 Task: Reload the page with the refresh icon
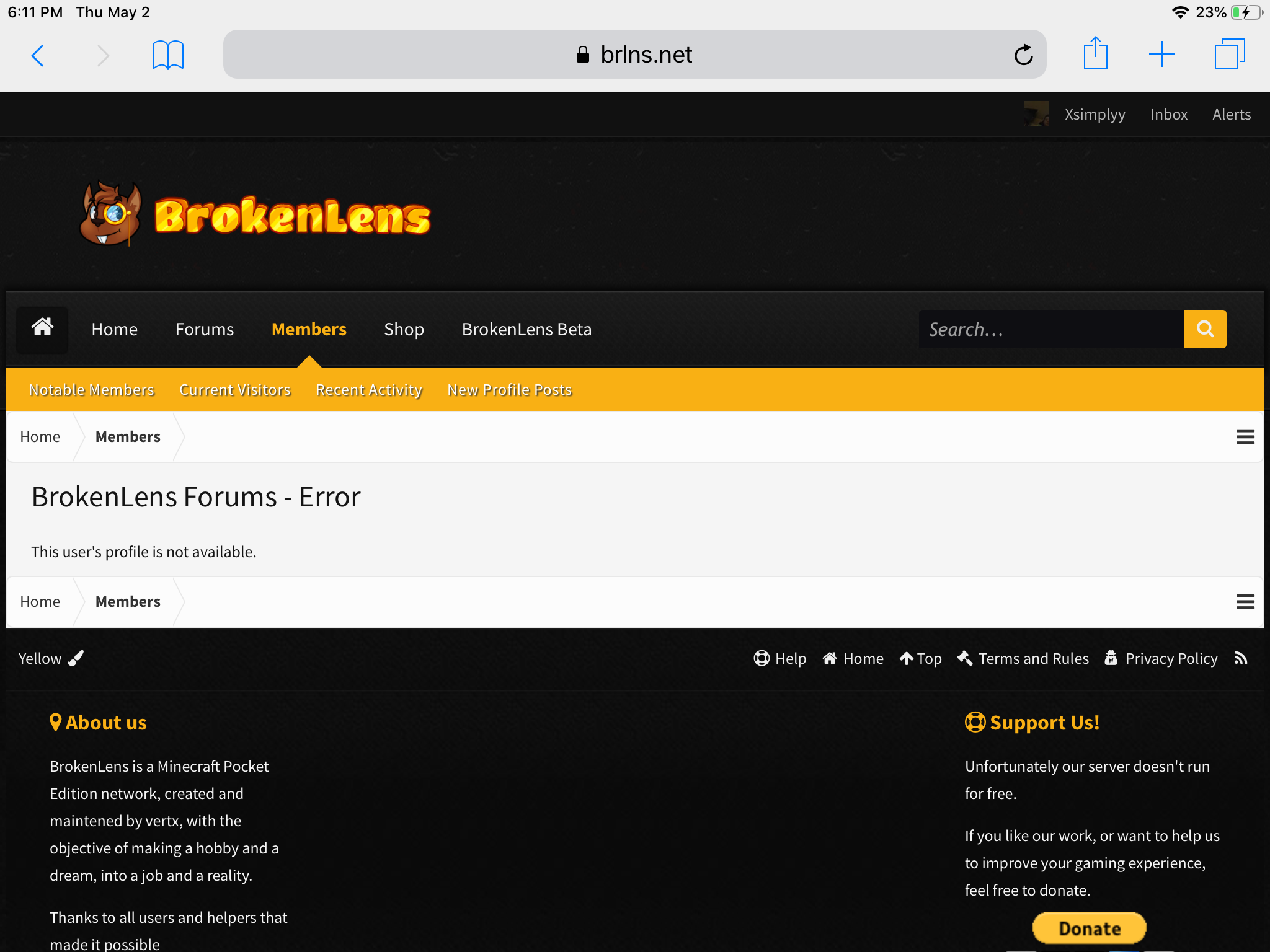(1024, 55)
